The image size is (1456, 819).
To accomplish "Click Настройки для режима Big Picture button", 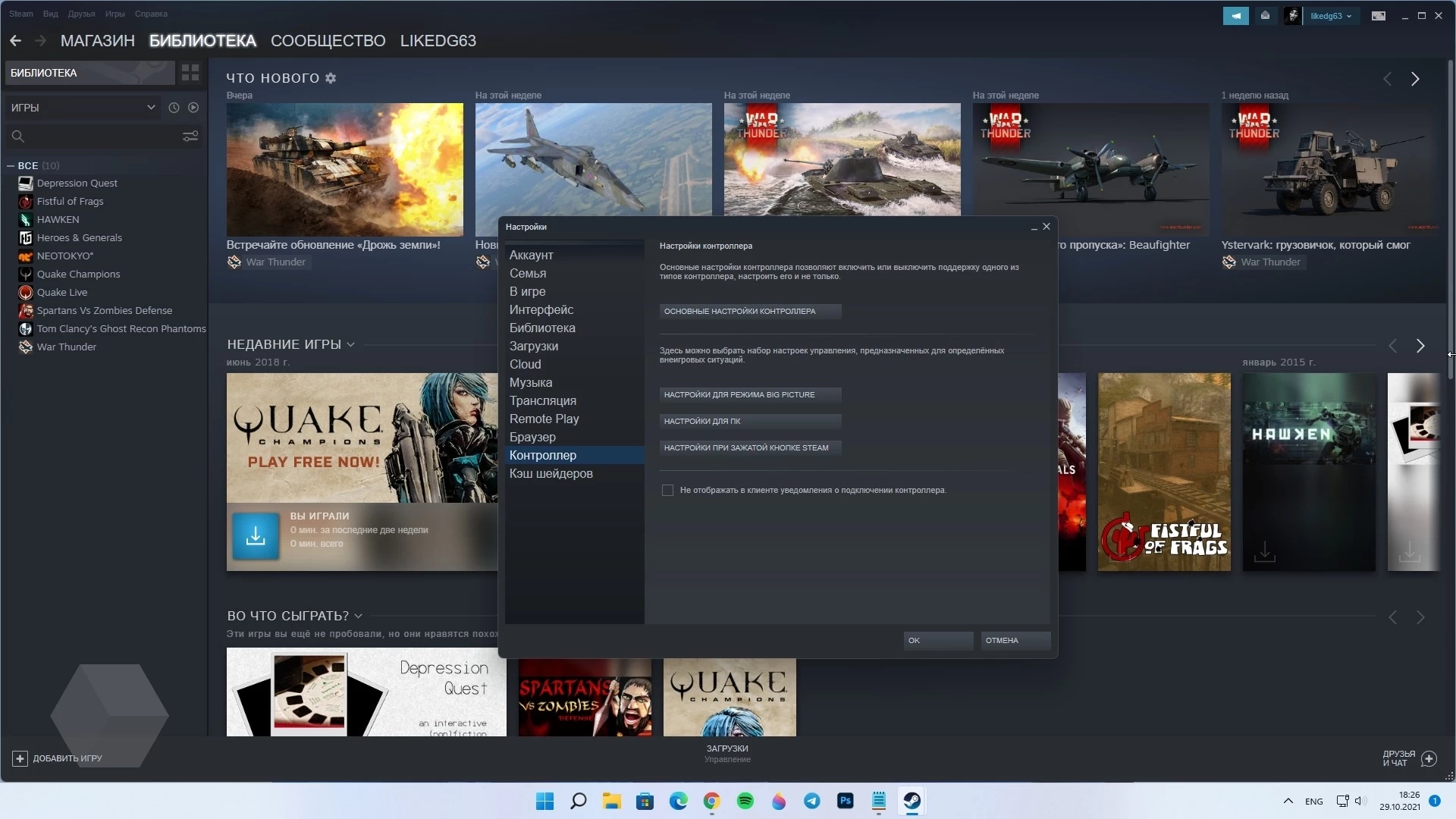I will click(x=750, y=395).
